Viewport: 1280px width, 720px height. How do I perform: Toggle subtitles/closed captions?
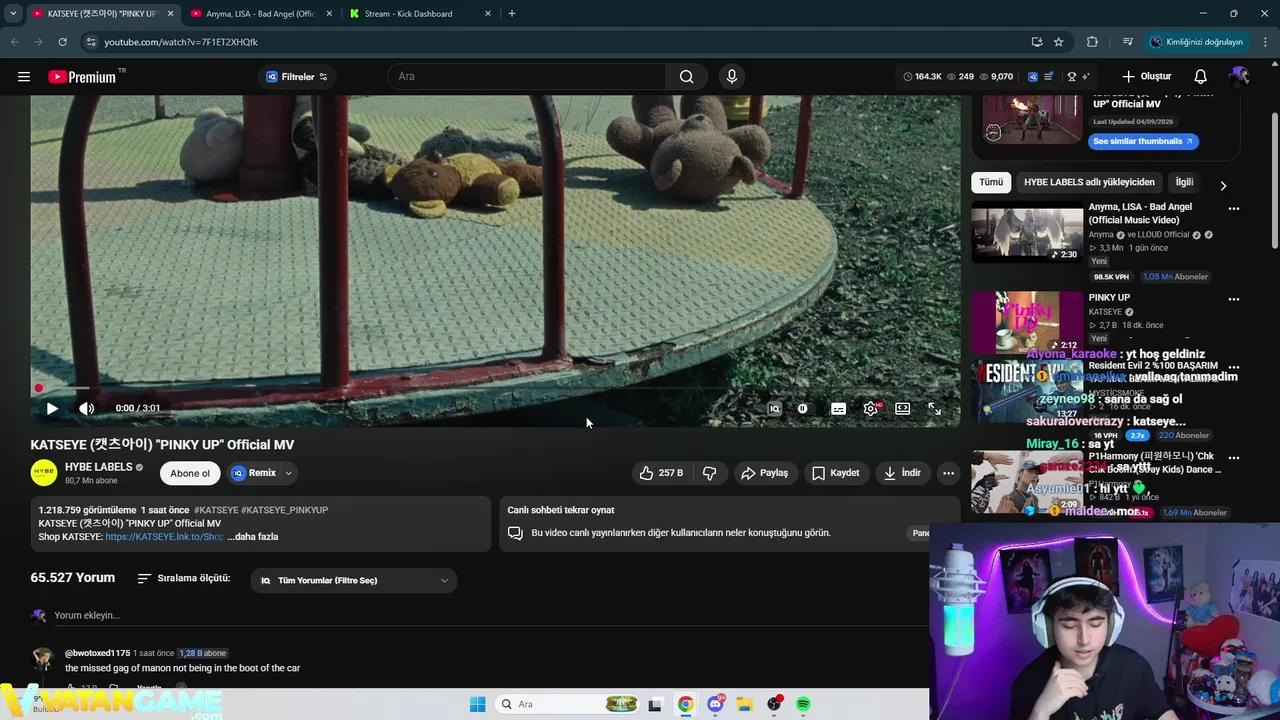(838, 408)
